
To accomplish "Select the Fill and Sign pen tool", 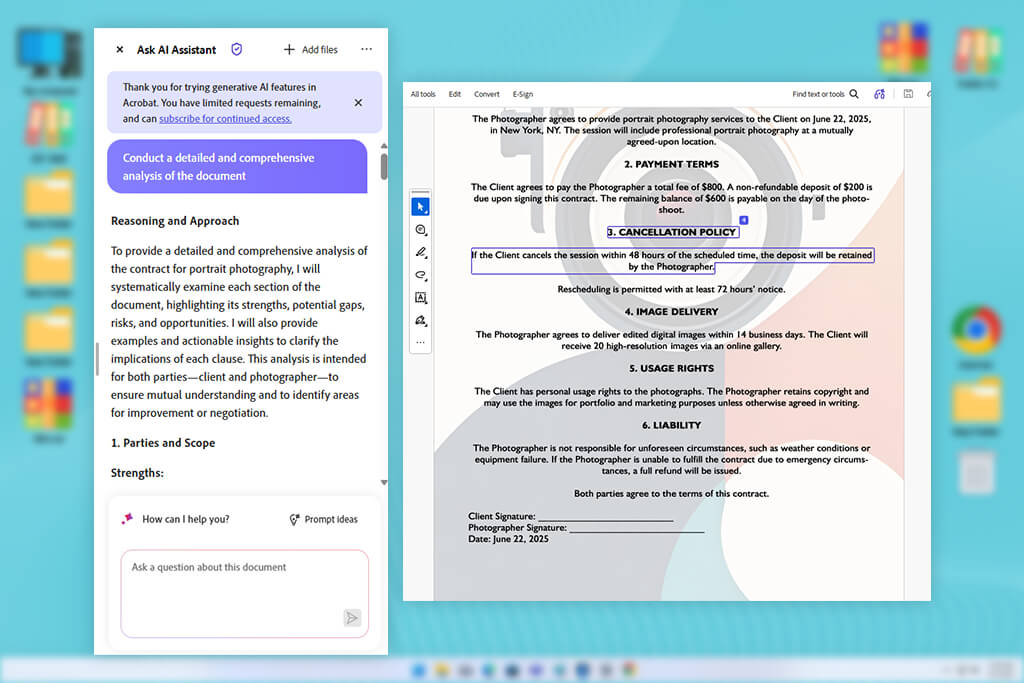I will pos(421,320).
